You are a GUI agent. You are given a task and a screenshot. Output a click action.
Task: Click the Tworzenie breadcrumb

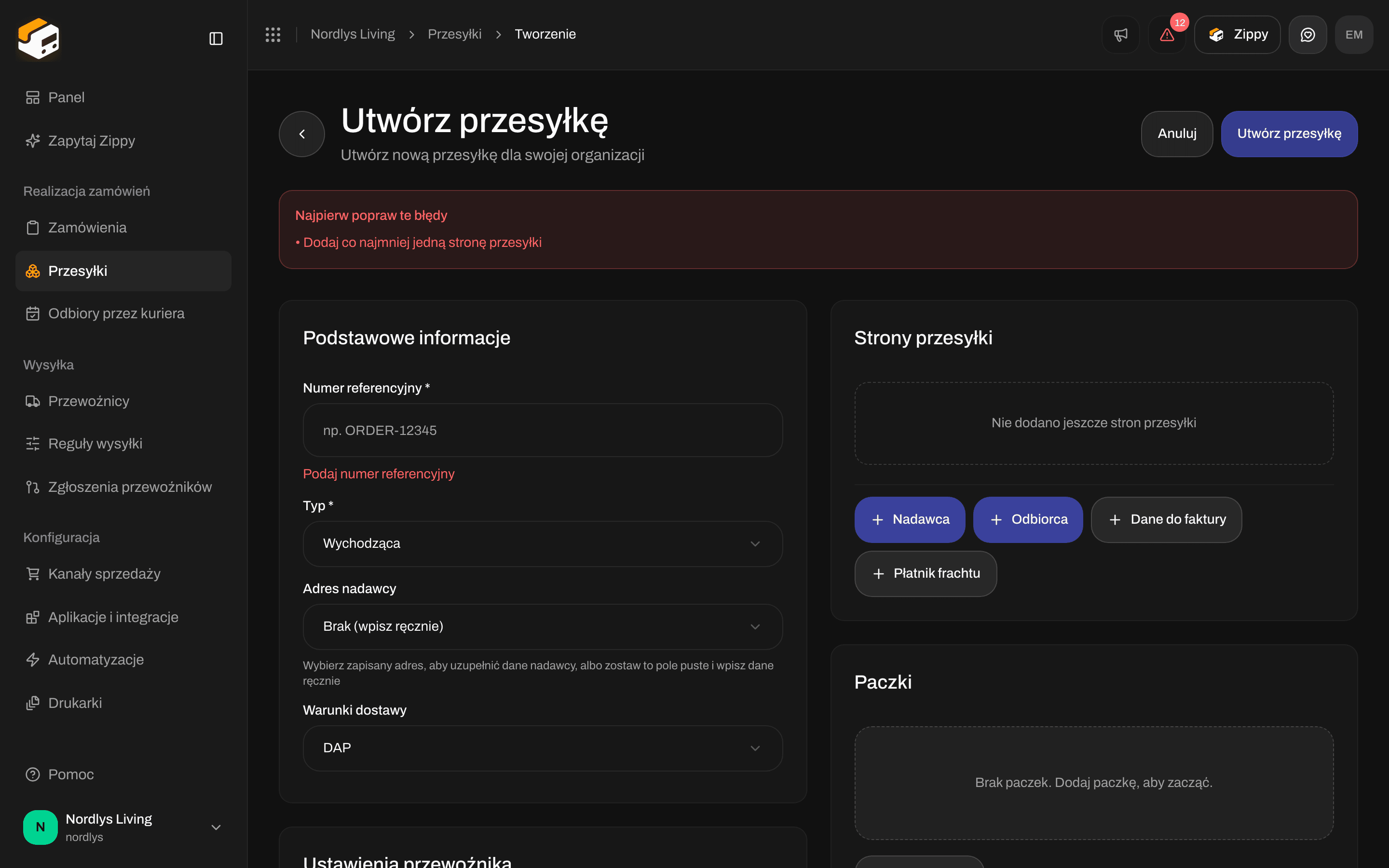click(x=545, y=34)
